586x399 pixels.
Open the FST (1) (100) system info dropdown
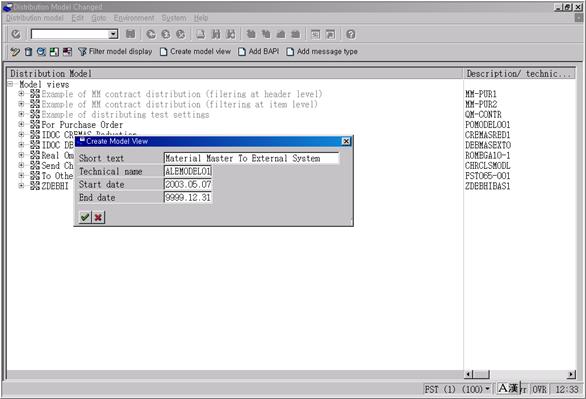coord(487,389)
